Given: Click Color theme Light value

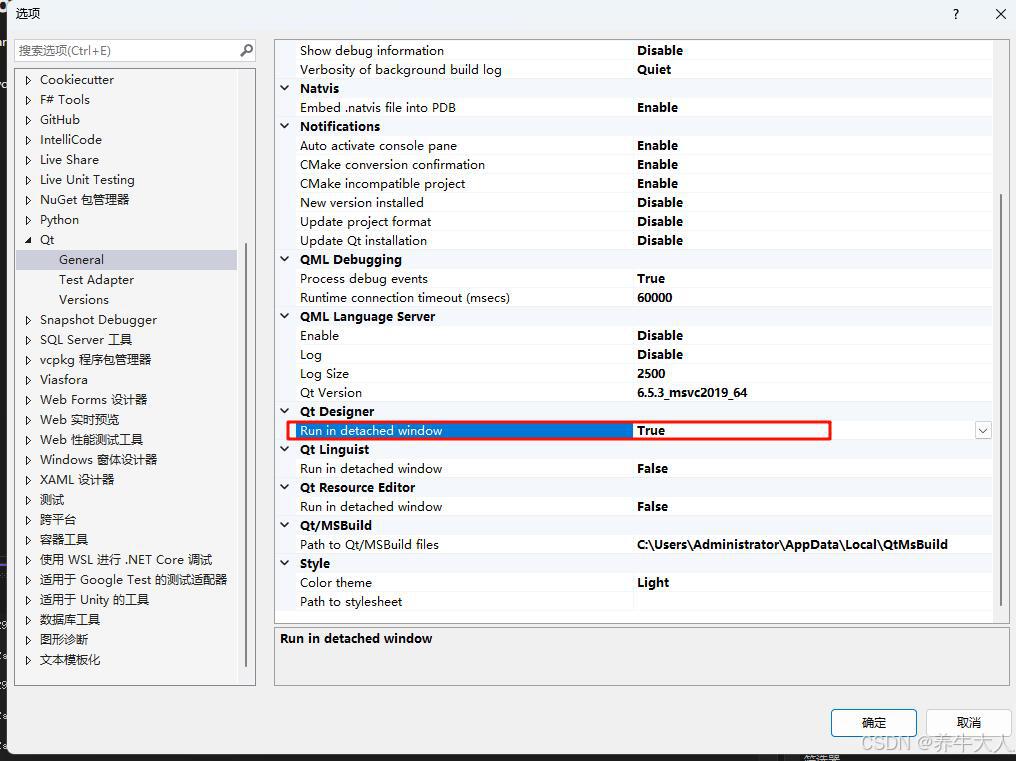Looking at the screenshot, I should (652, 583).
